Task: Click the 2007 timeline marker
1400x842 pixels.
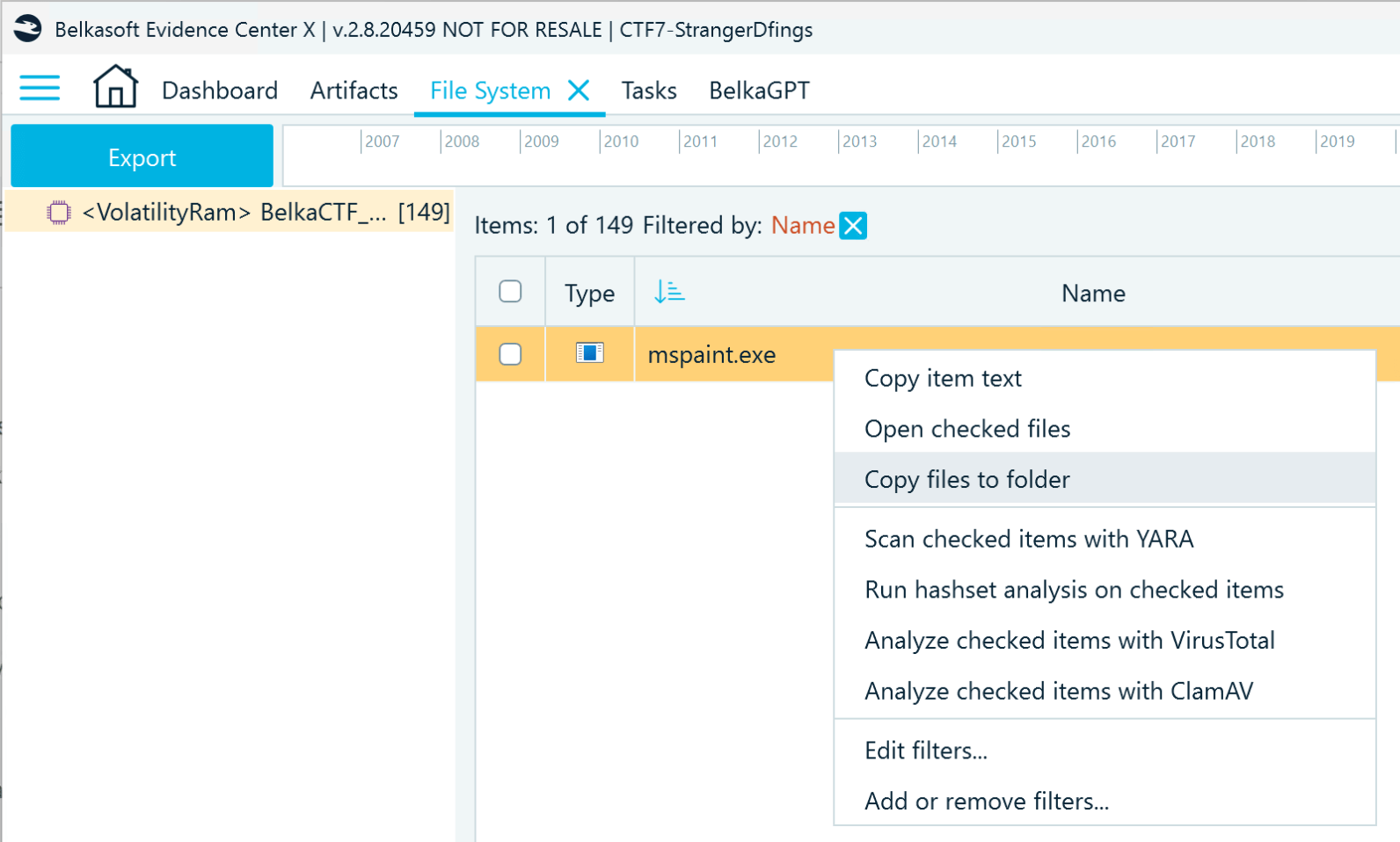Action: (382, 142)
